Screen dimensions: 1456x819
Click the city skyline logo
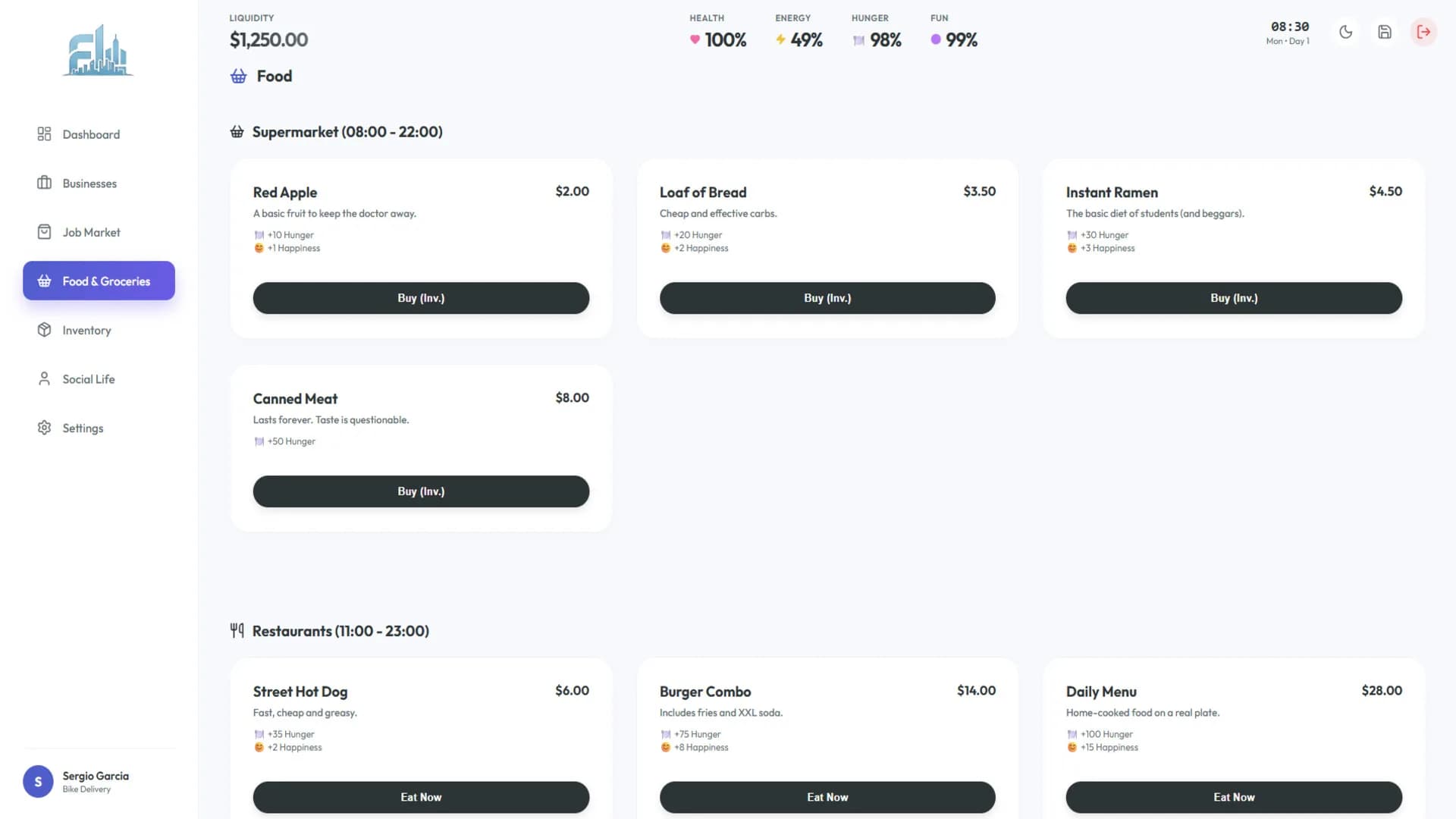coord(98,50)
